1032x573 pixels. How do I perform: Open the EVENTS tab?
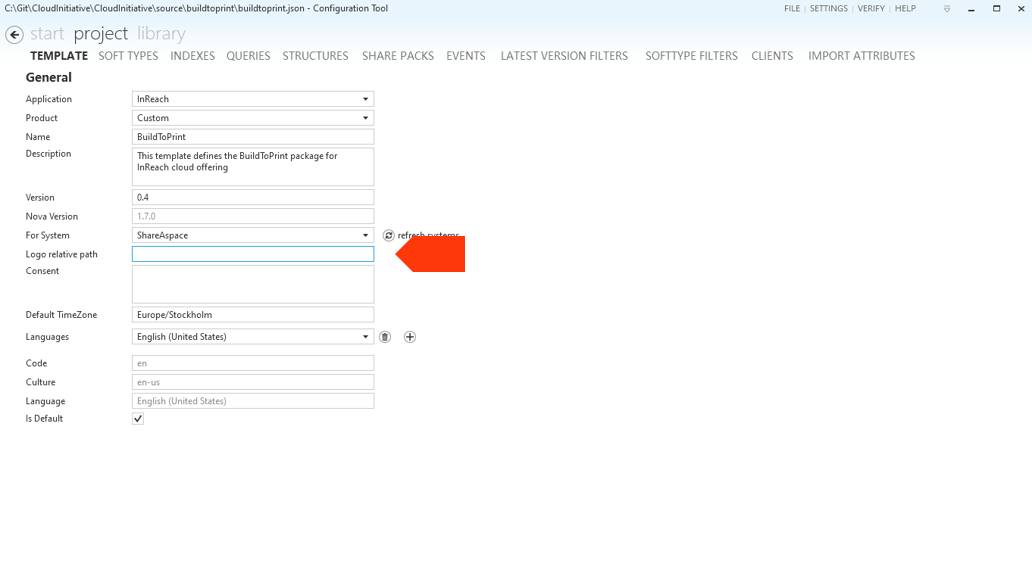tap(465, 56)
